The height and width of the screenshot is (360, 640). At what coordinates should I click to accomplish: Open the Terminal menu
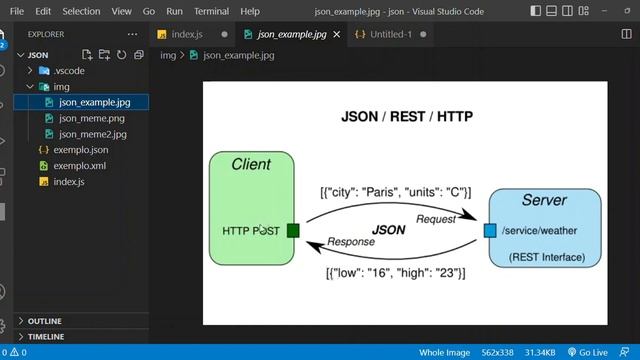(211, 11)
